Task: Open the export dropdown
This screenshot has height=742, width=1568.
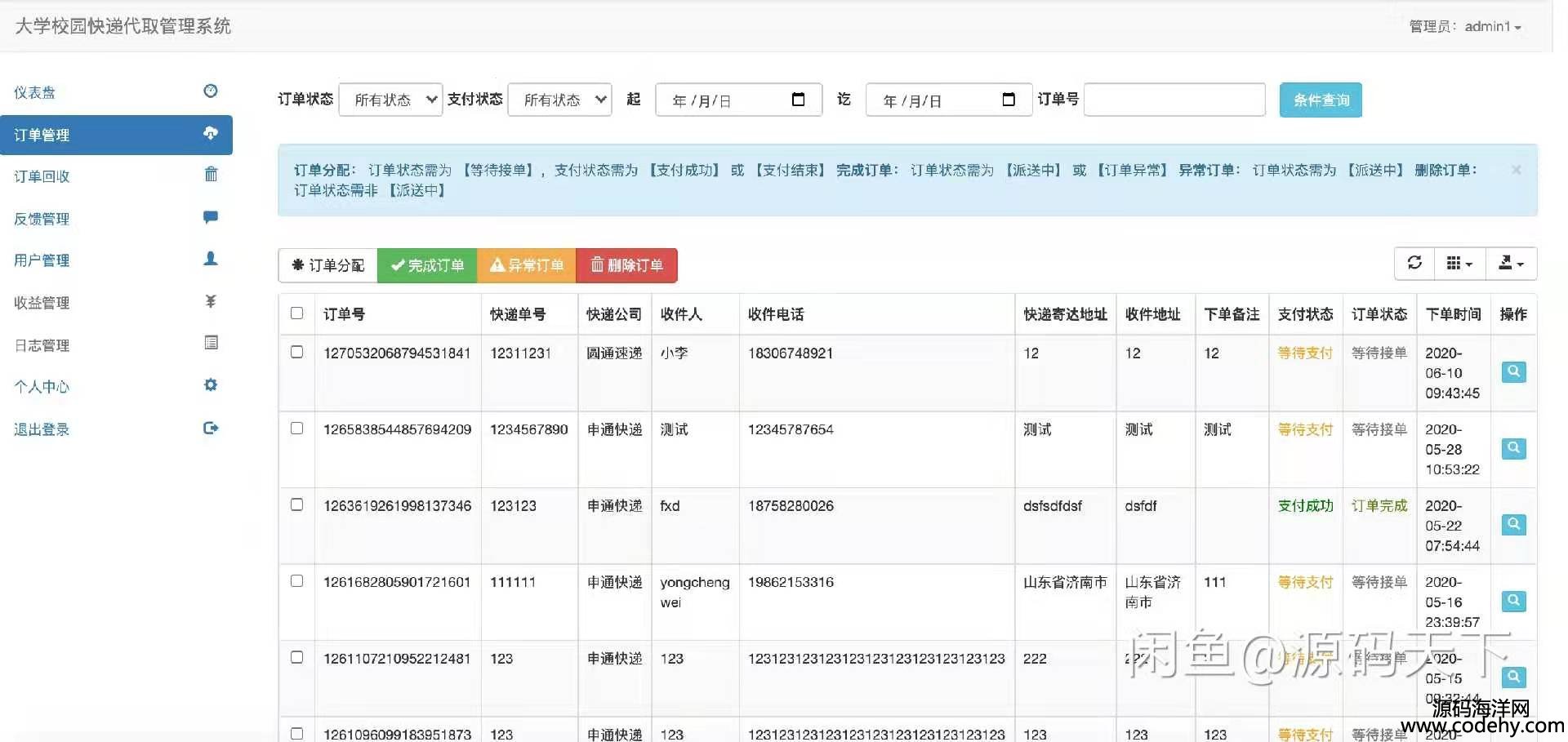Action: [x=1511, y=263]
